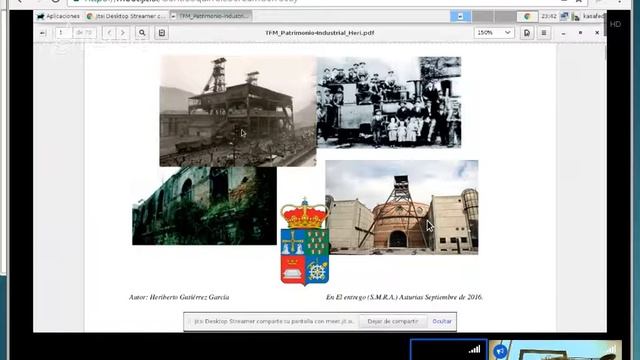
Task: Switch to Jitsi Desktop Streamer taskbar window
Action: pyautogui.click(x=126, y=16)
